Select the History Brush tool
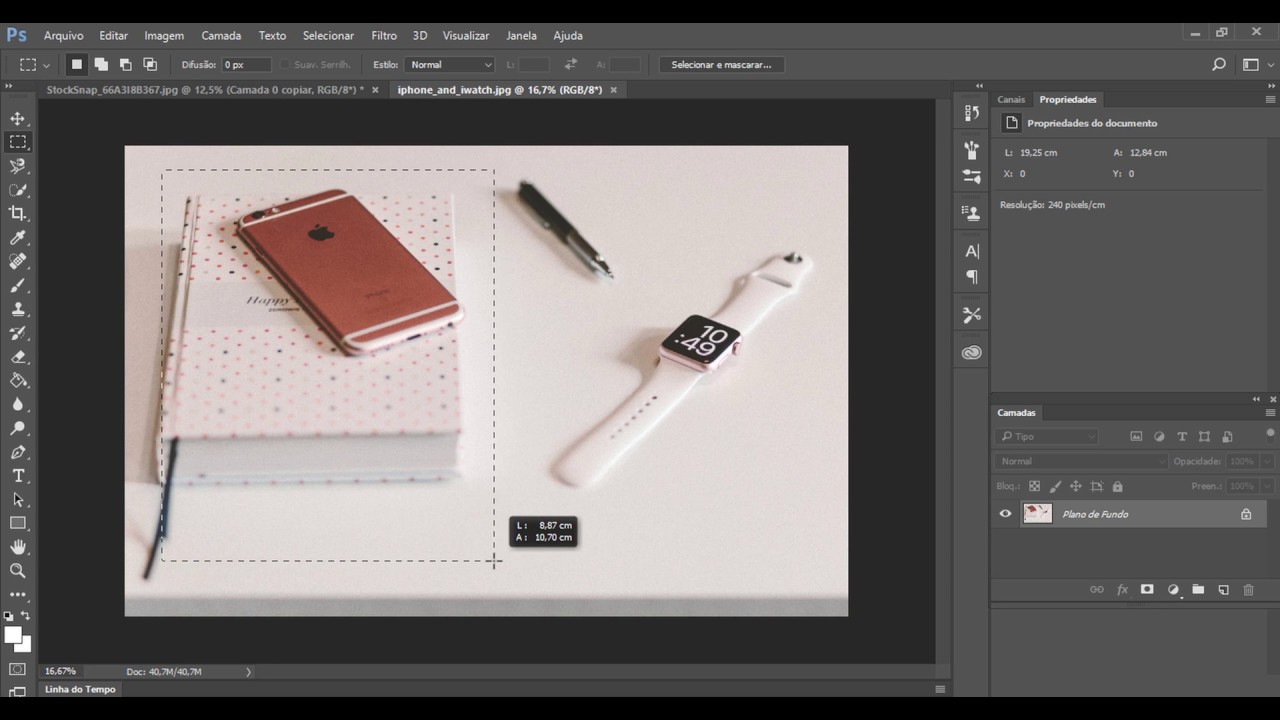Screen dimensions: 1280x720 18,333
